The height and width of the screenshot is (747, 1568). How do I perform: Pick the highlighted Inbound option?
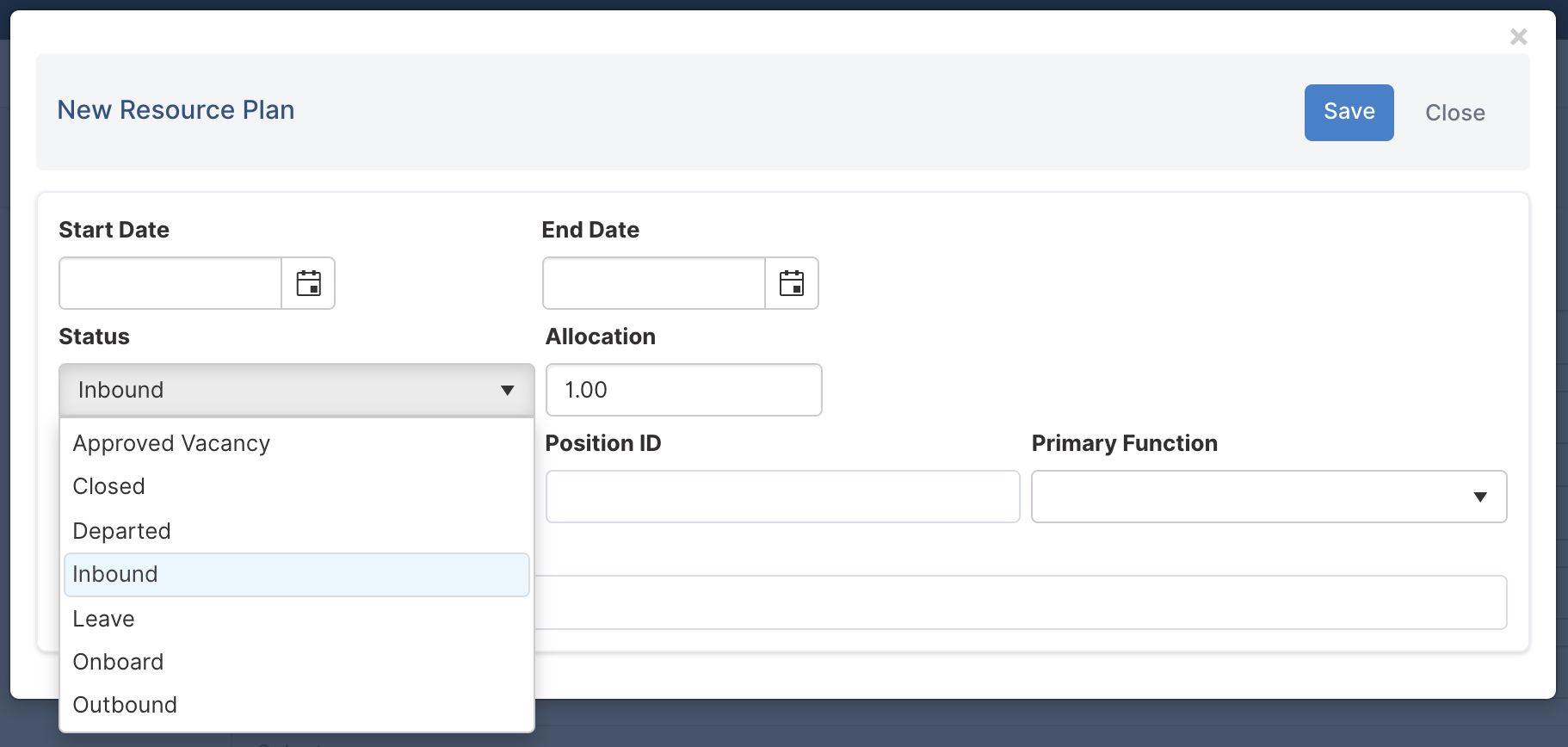point(297,574)
